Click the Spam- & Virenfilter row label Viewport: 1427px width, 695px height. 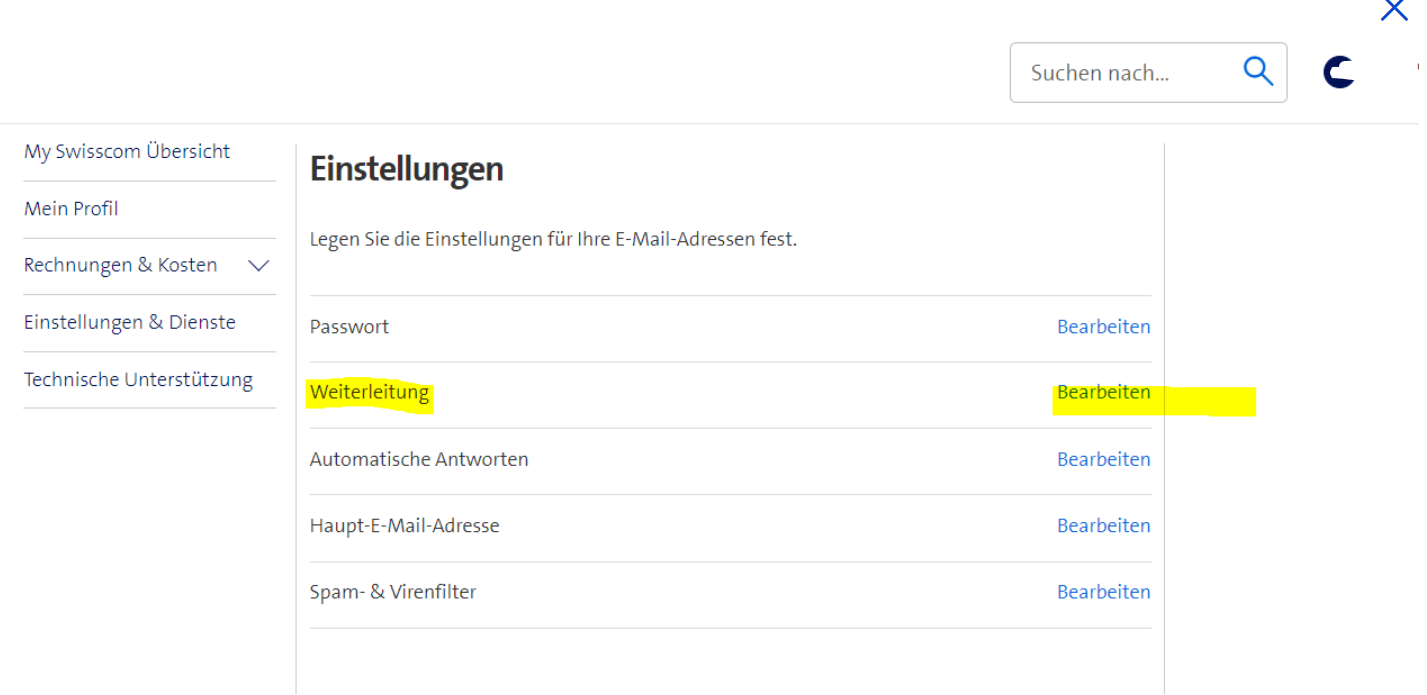[393, 592]
